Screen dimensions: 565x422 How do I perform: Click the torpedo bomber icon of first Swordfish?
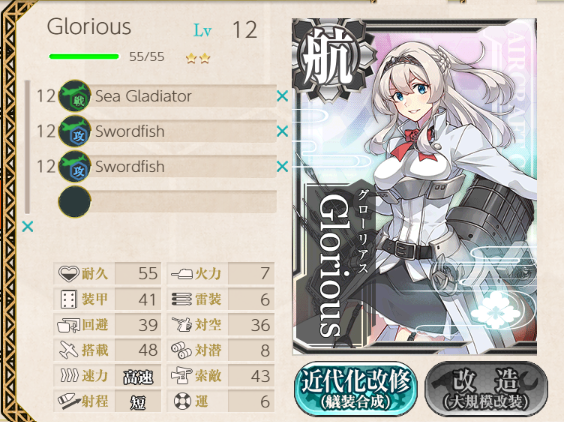tap(75, 131)
